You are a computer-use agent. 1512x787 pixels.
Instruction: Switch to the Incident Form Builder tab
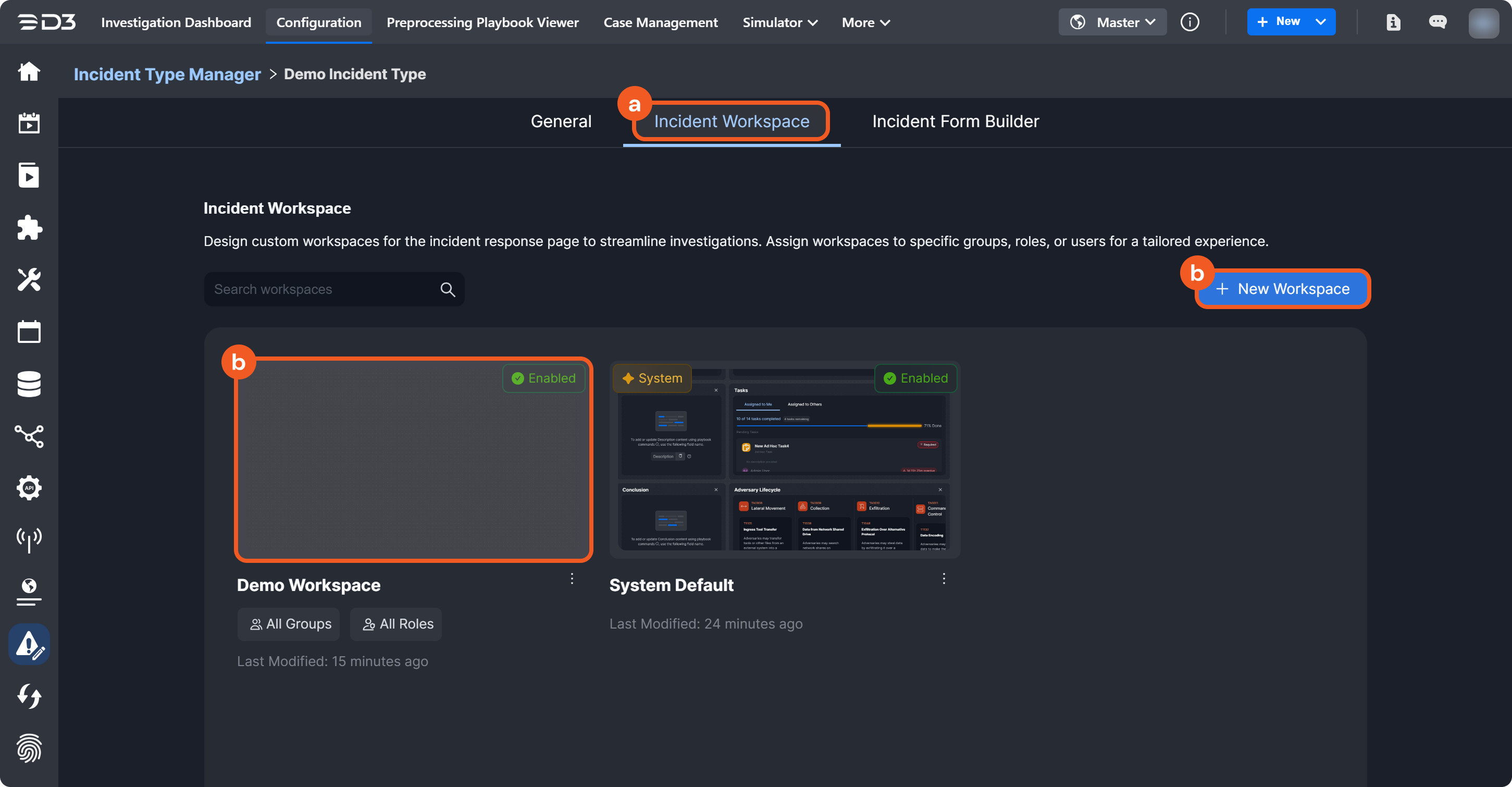coord(955,121)
